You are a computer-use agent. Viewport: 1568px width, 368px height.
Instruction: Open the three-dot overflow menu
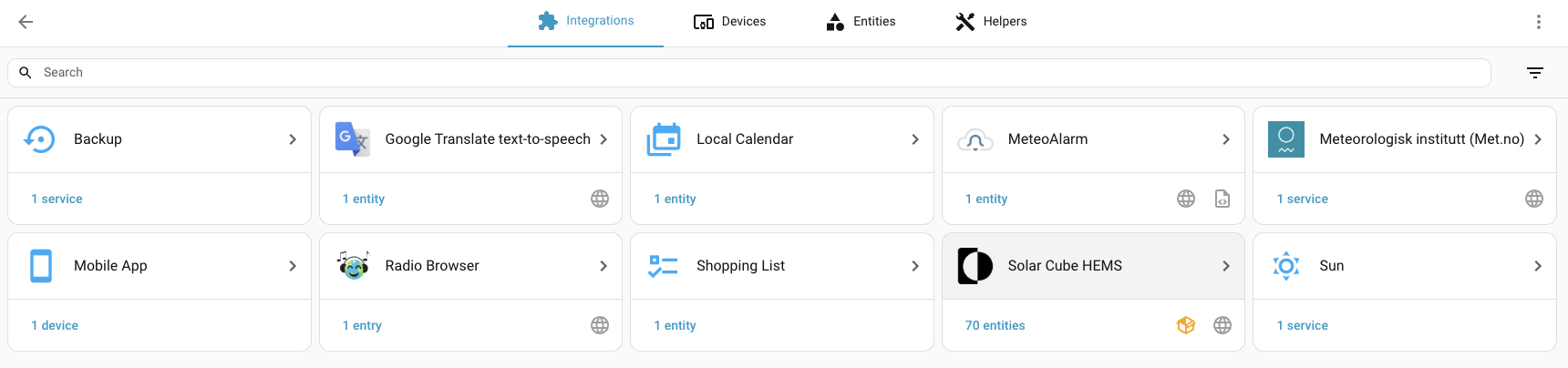(1539, 22)
